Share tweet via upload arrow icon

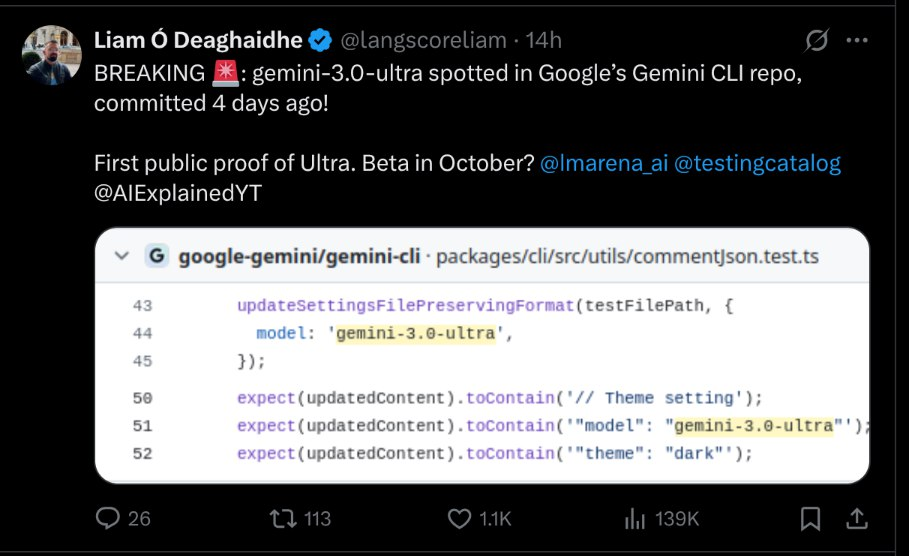click(x=856, y=518)
